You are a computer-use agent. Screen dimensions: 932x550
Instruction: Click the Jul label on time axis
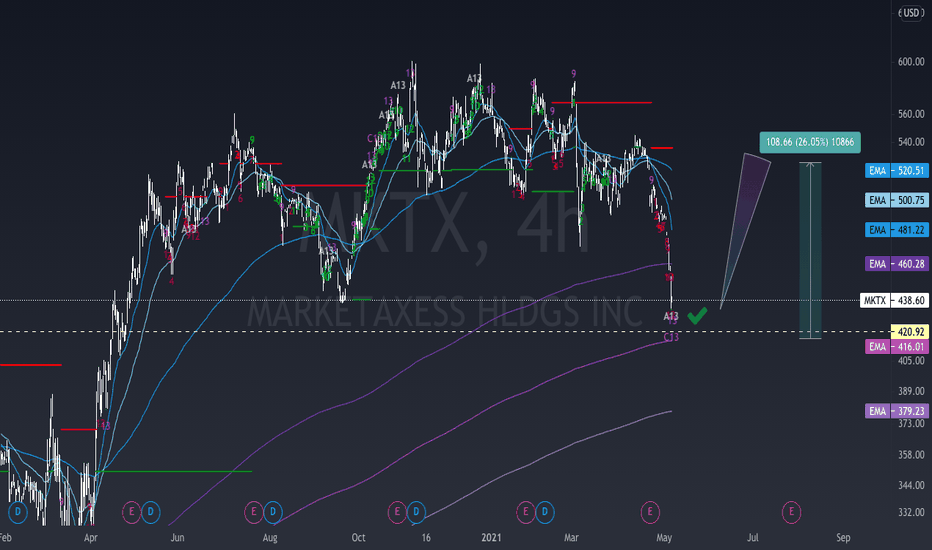coord(752,538)
